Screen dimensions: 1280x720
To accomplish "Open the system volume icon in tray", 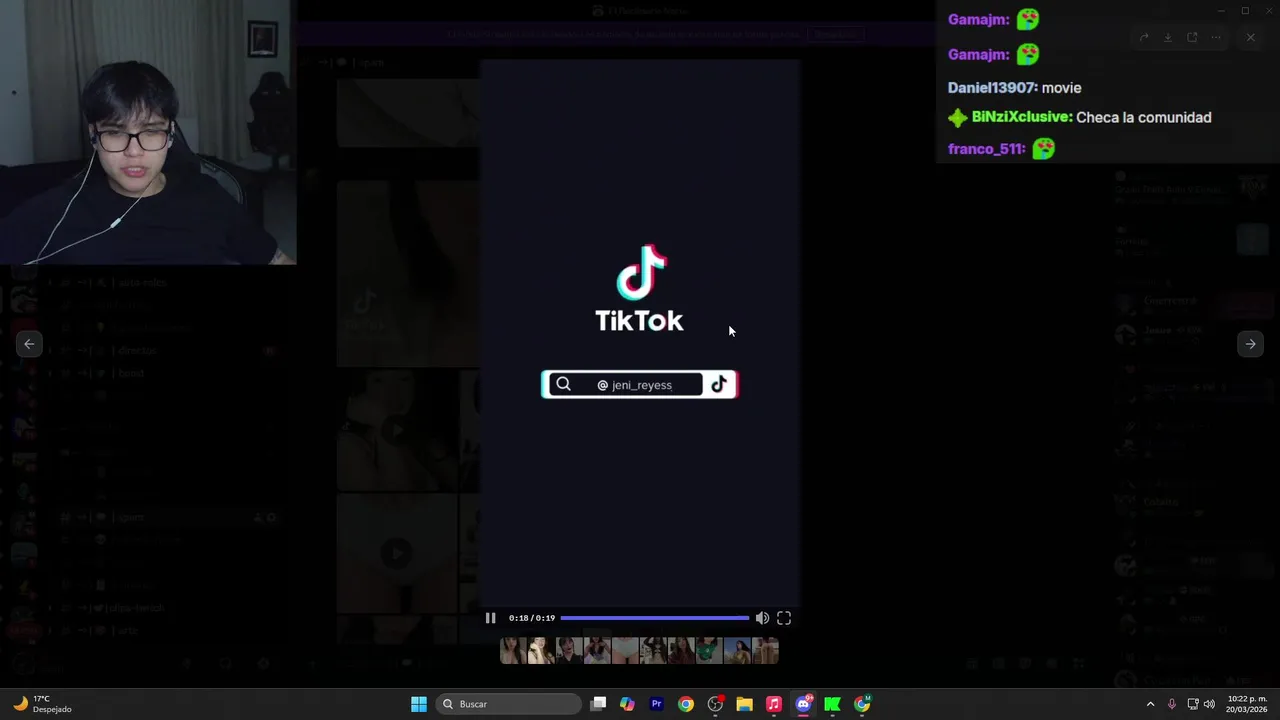I will click(1210, 704).
